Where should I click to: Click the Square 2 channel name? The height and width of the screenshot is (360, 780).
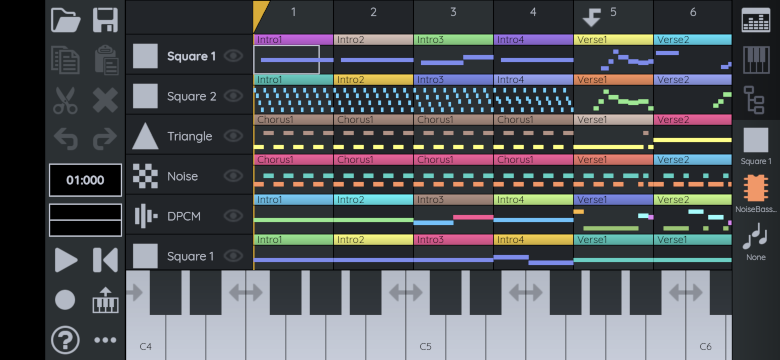tap(192, 96)
